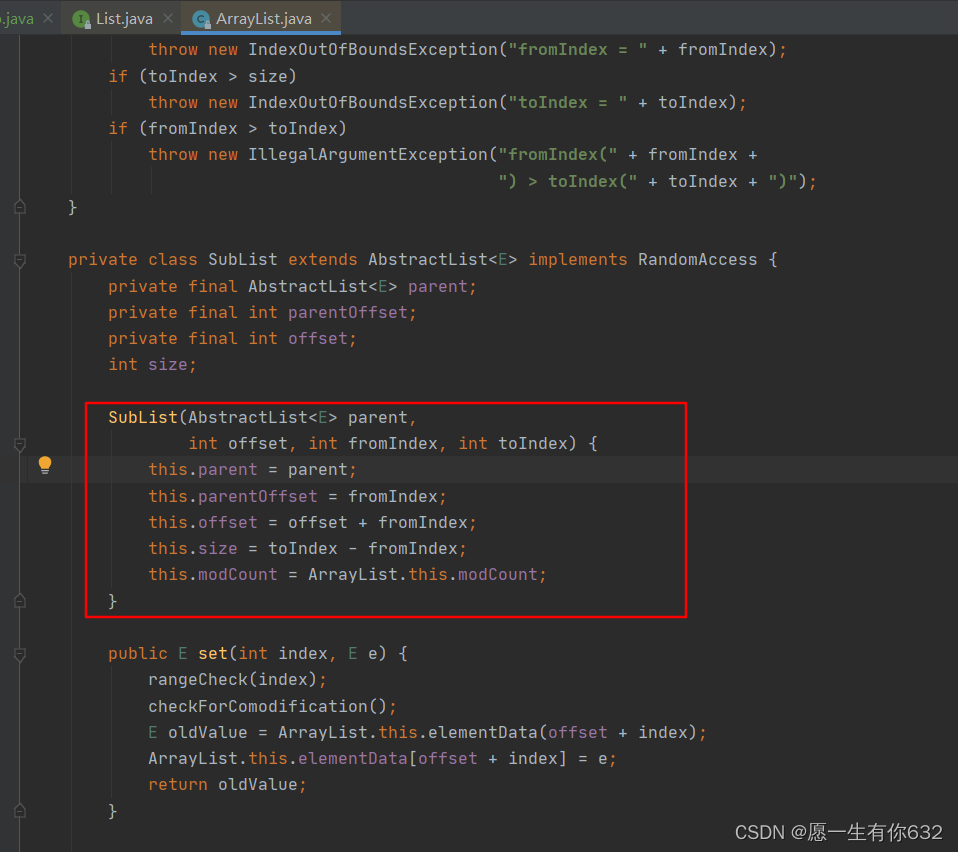This screenshot has height=852, width=958.
Task: Collapse the SubList class using its gutter arrow
Action: point(18,260)
